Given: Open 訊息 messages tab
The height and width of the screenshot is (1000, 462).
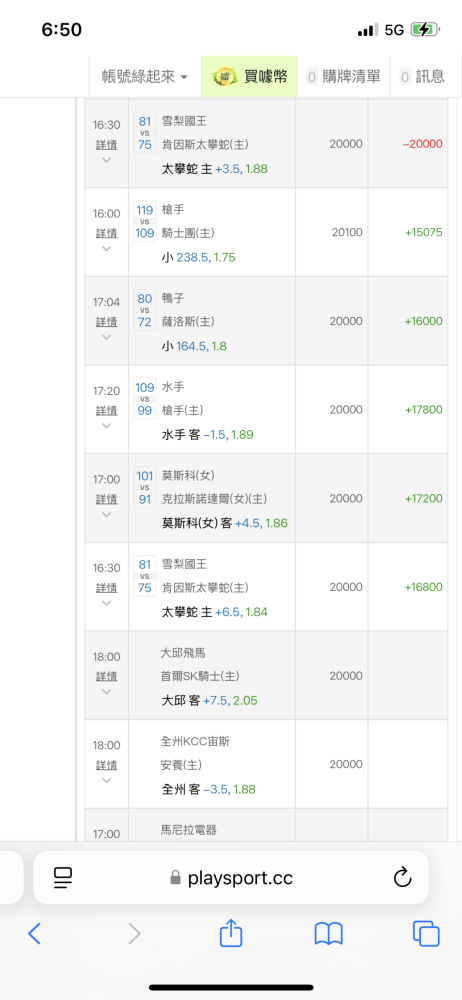Looking at the screenshot, I should pyautogui.click(x=422, y=77).
